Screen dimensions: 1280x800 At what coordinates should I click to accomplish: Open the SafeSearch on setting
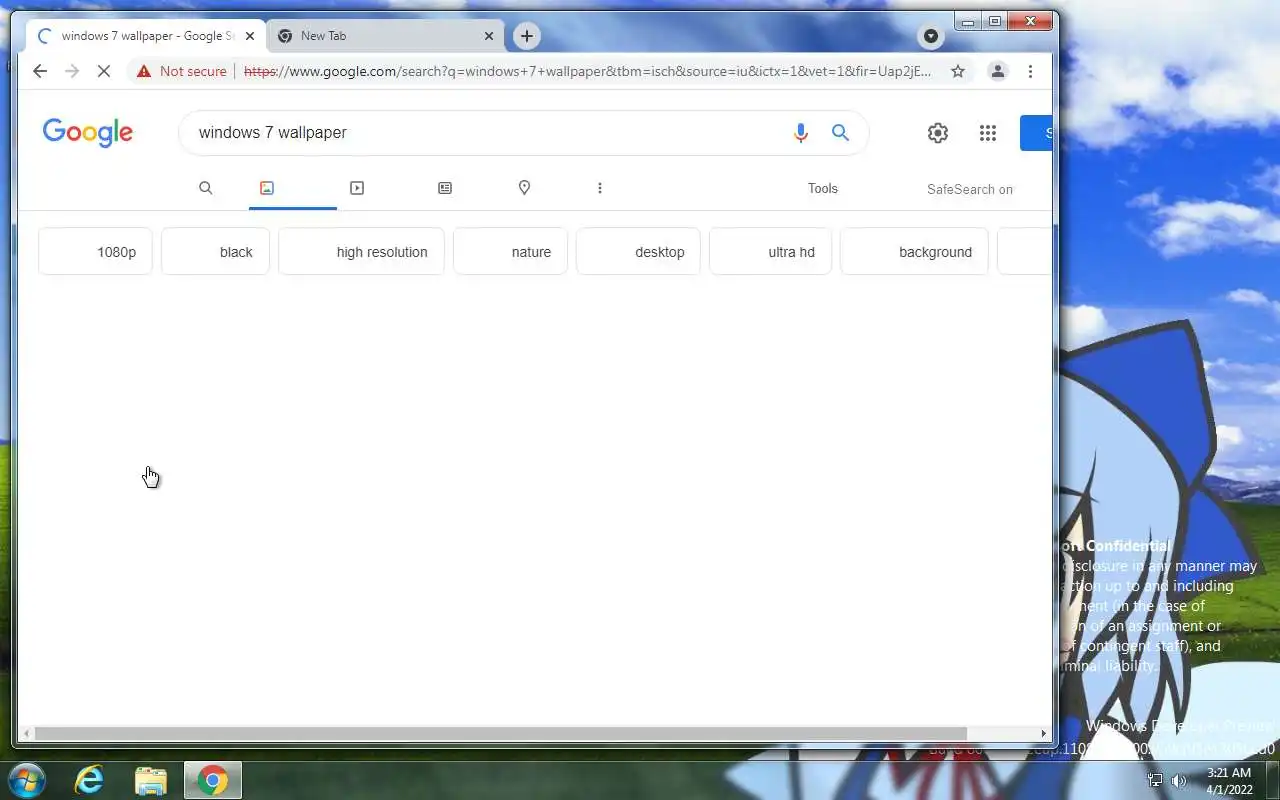pyautogui.click(x=969, y=189)
